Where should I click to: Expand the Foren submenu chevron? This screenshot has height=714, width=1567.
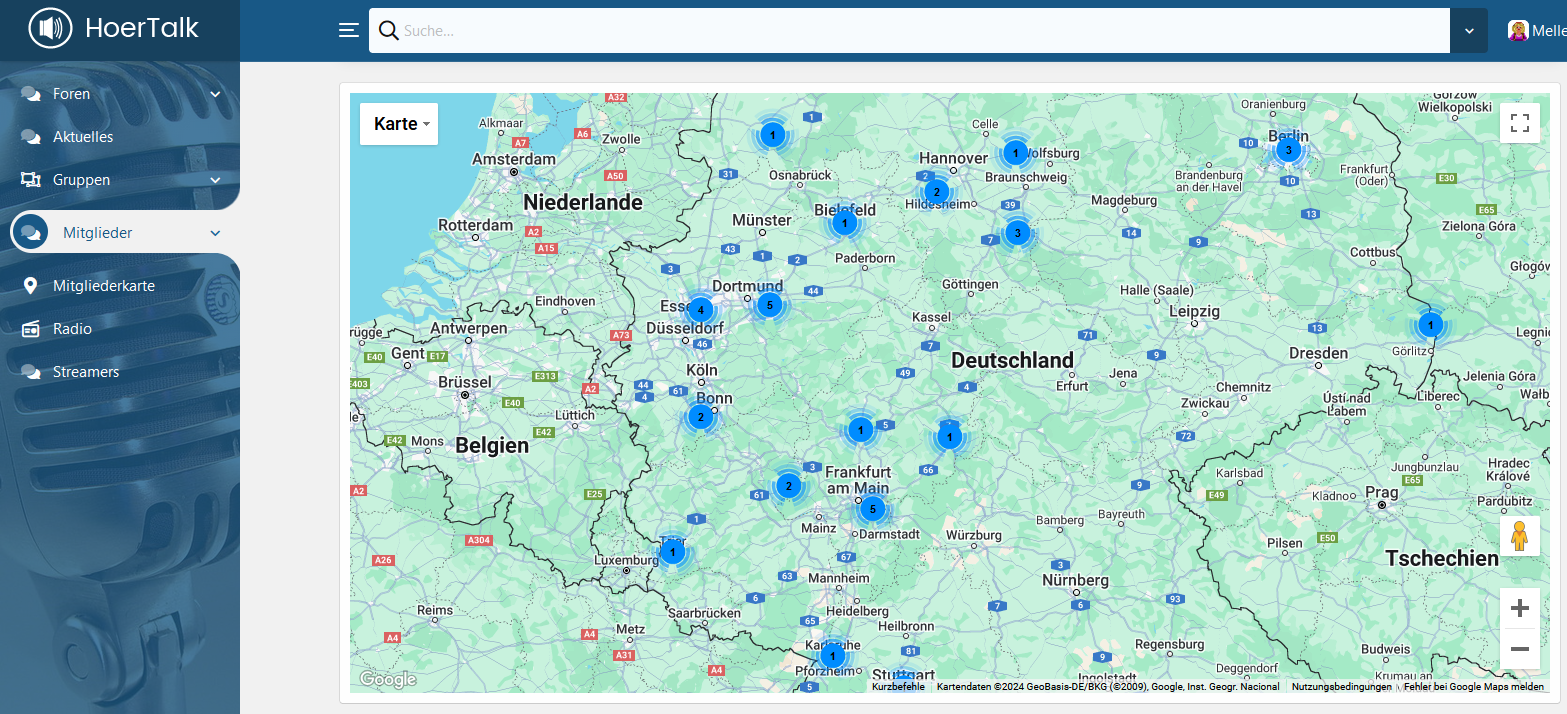[215, 94]
